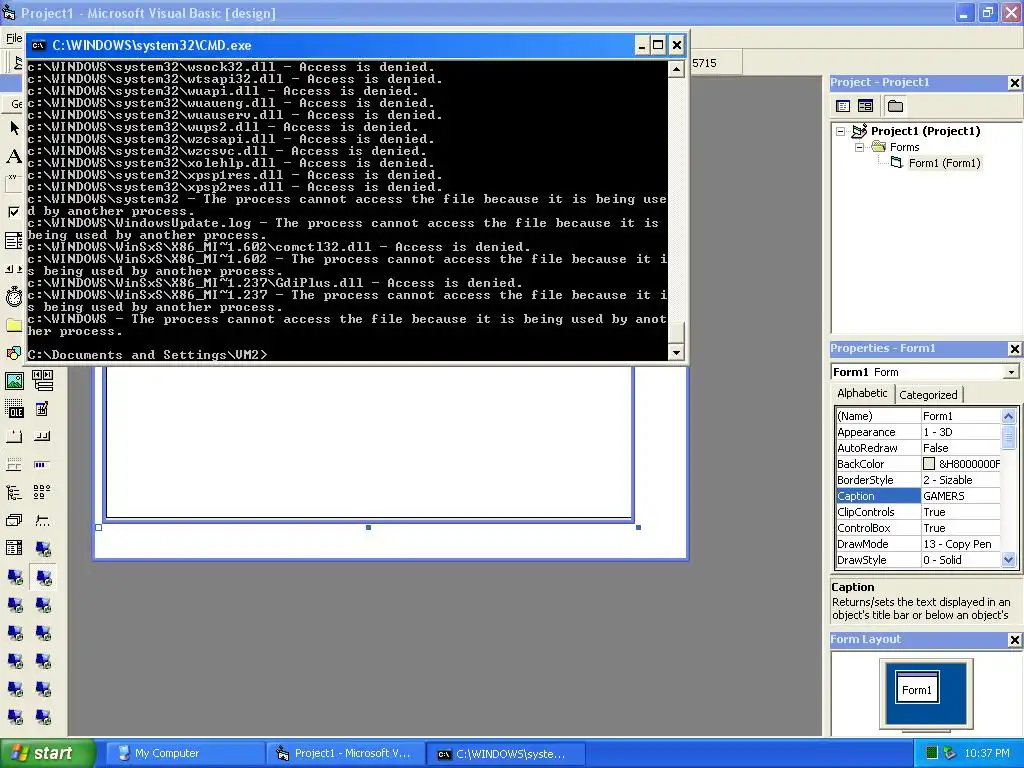The width and height of the screenshot is (1024, 768).
Task: Select the StatusBar control tool
Action: (14, 465)
